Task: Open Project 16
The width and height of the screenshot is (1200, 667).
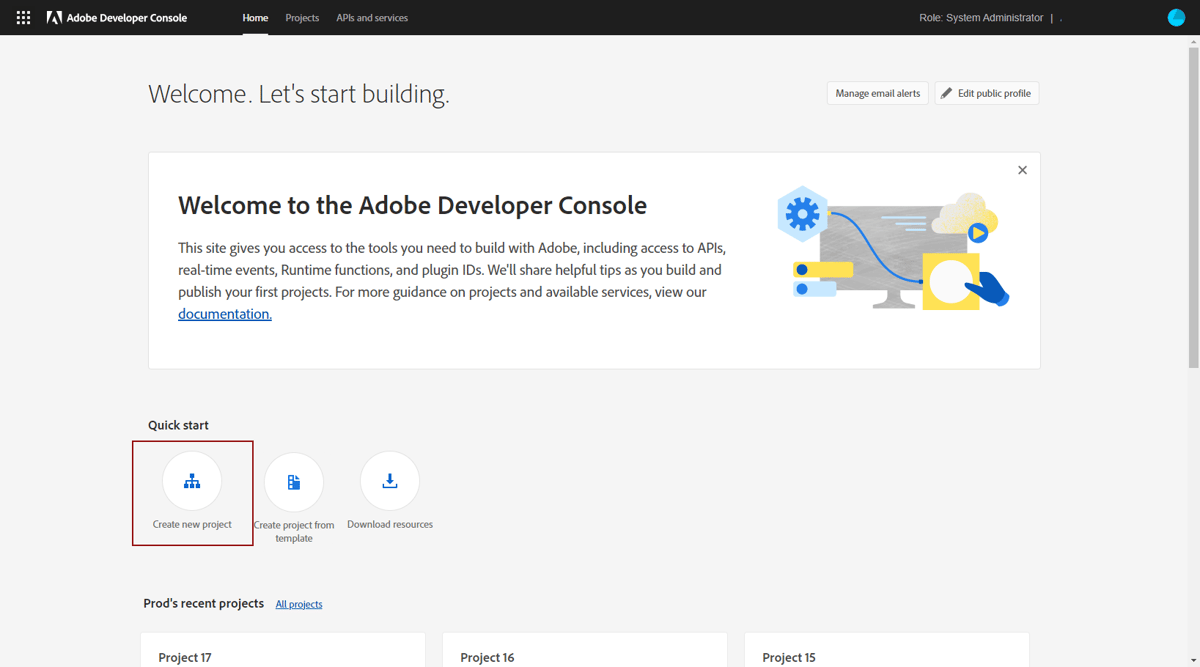Action: click(487, 657)
